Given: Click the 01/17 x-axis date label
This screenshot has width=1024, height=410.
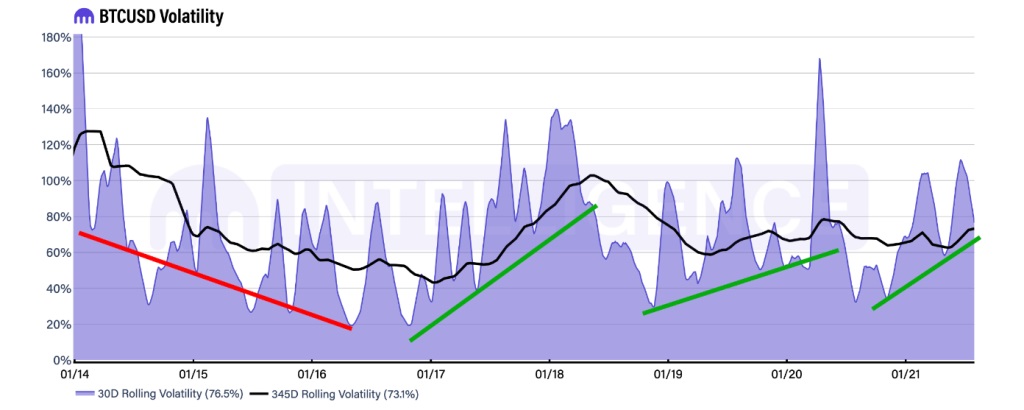Looking at the screenshot, I should (x=430, y=375).
